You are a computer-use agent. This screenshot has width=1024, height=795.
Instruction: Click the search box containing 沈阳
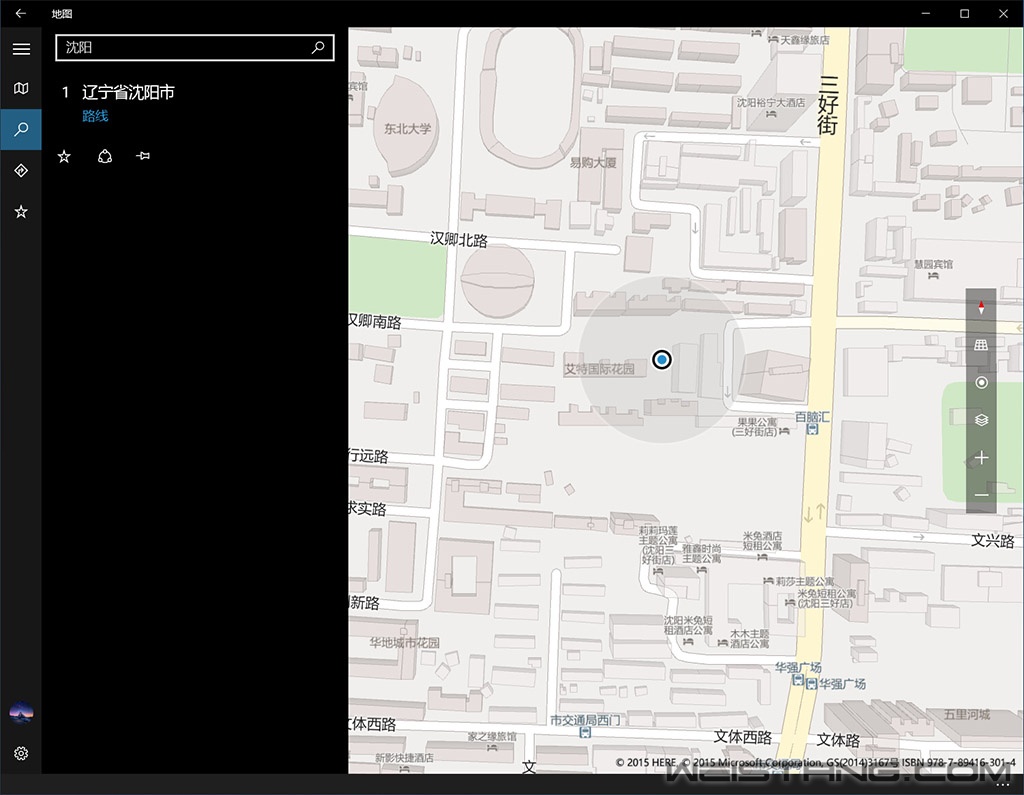point(185,47)
